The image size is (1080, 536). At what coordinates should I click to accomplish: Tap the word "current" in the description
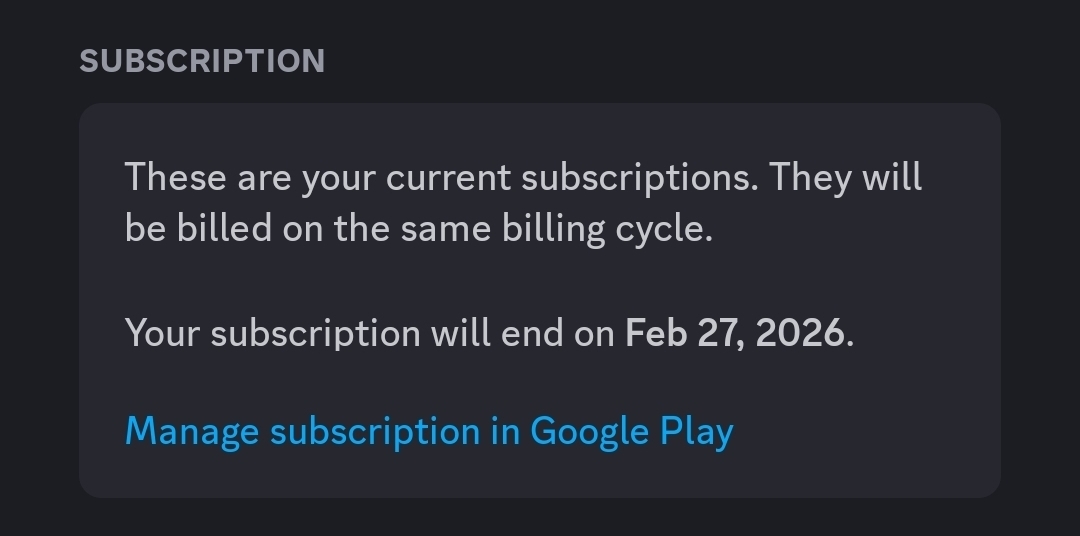pyautogui.click(x=449, y=178)
